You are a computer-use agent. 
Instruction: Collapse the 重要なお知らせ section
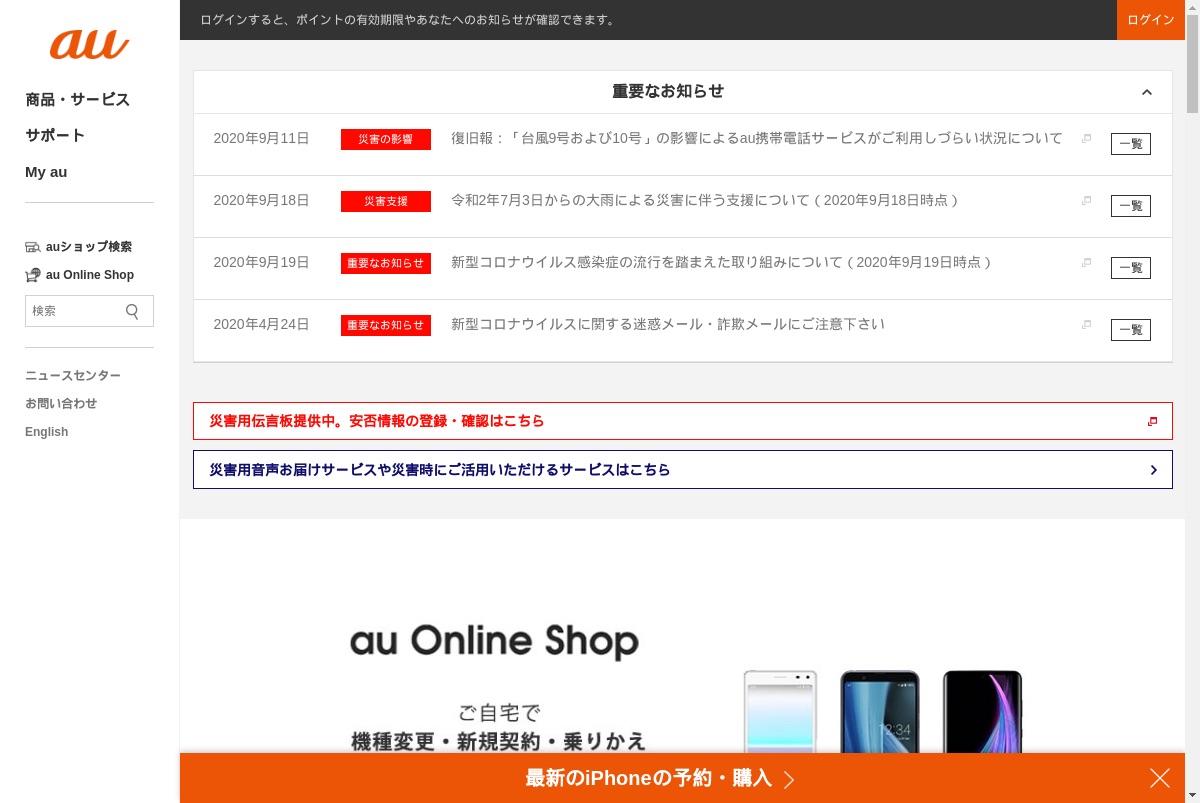click(1147, 92)
